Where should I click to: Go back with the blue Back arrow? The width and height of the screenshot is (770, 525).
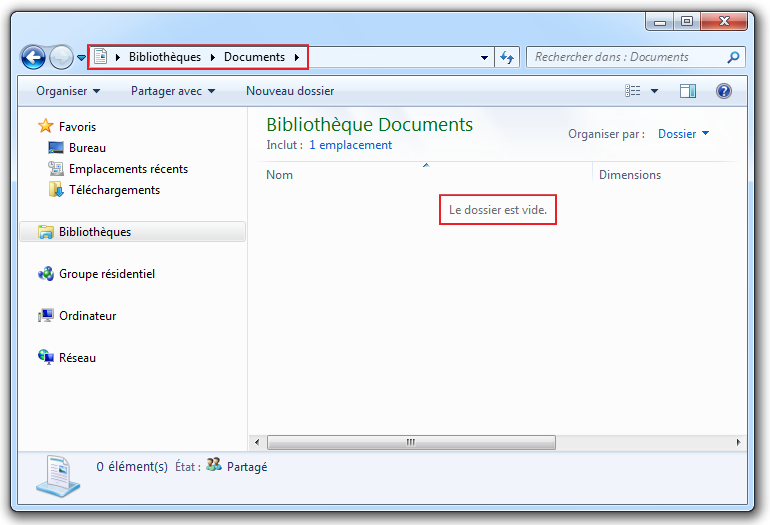click(x=33, y=57)
